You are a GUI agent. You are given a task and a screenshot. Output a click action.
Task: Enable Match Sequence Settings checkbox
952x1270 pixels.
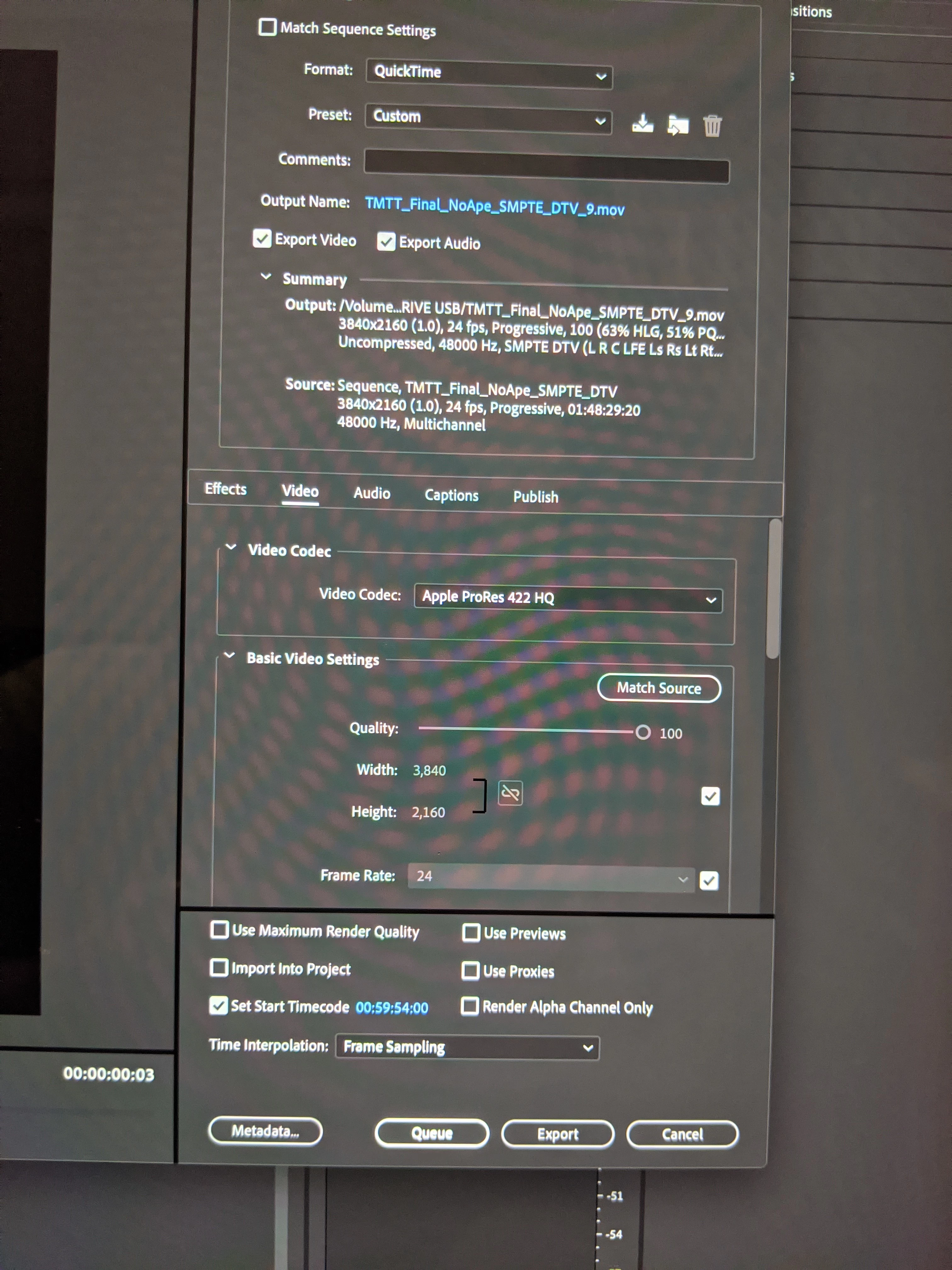pos(267,27)
